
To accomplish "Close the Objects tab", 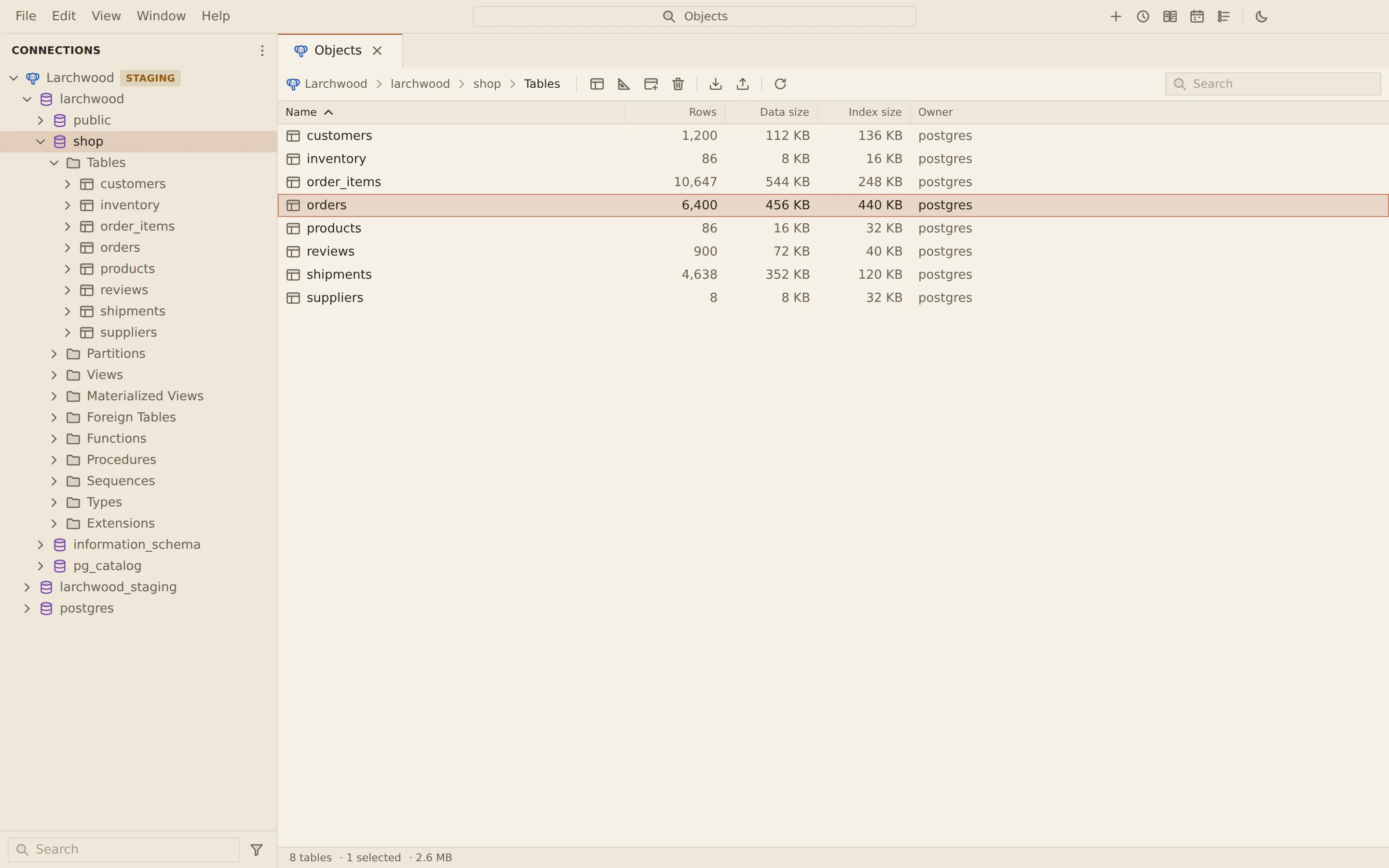I will pos(377,51).
